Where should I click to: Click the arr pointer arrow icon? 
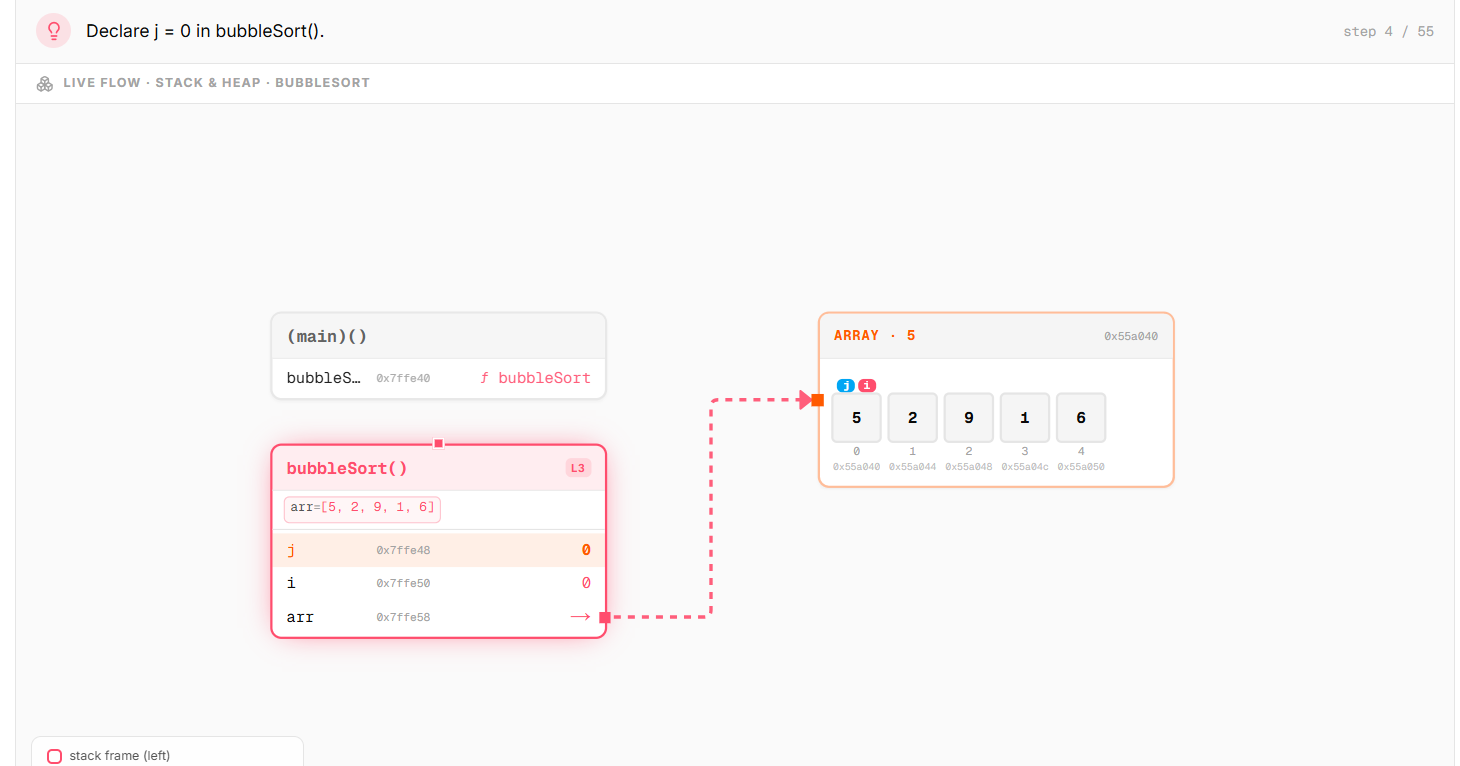580,617
